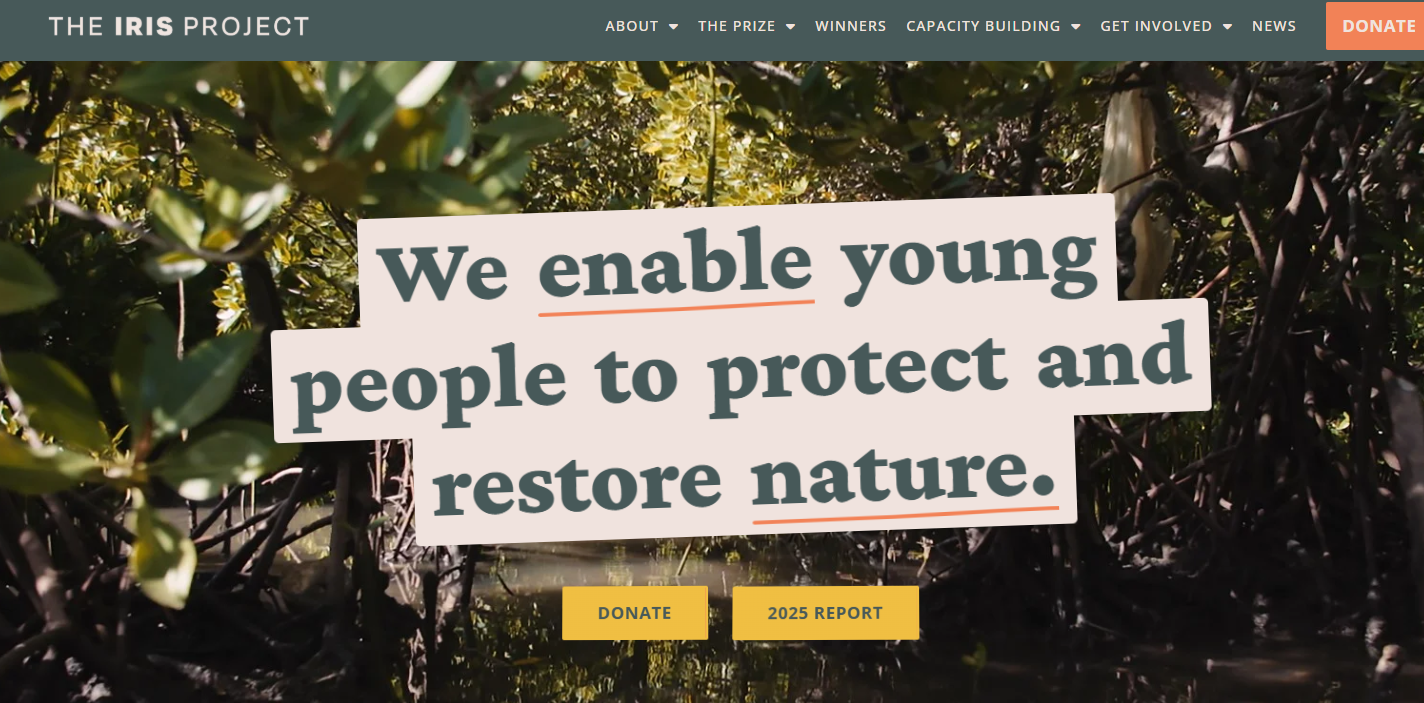Click the headline line "people to protect and"
The height and width of the screenshot is (703, 1424).
click(x=741, y=375)
